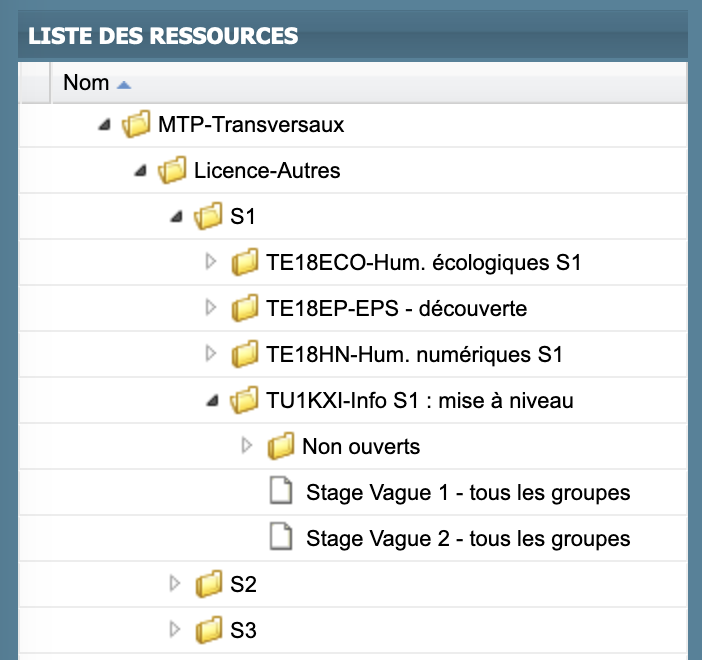The width and height of the screenshot is (702, 660).
Task: Collapse the TU1KXI-Info S1 node arrow
Action: click(213, 400)
